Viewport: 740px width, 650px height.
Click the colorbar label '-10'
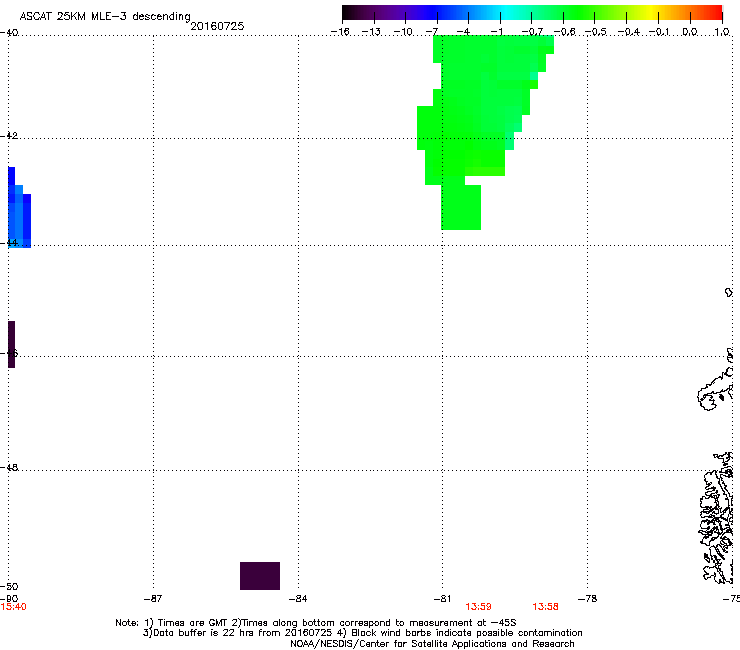click(403, 32)
